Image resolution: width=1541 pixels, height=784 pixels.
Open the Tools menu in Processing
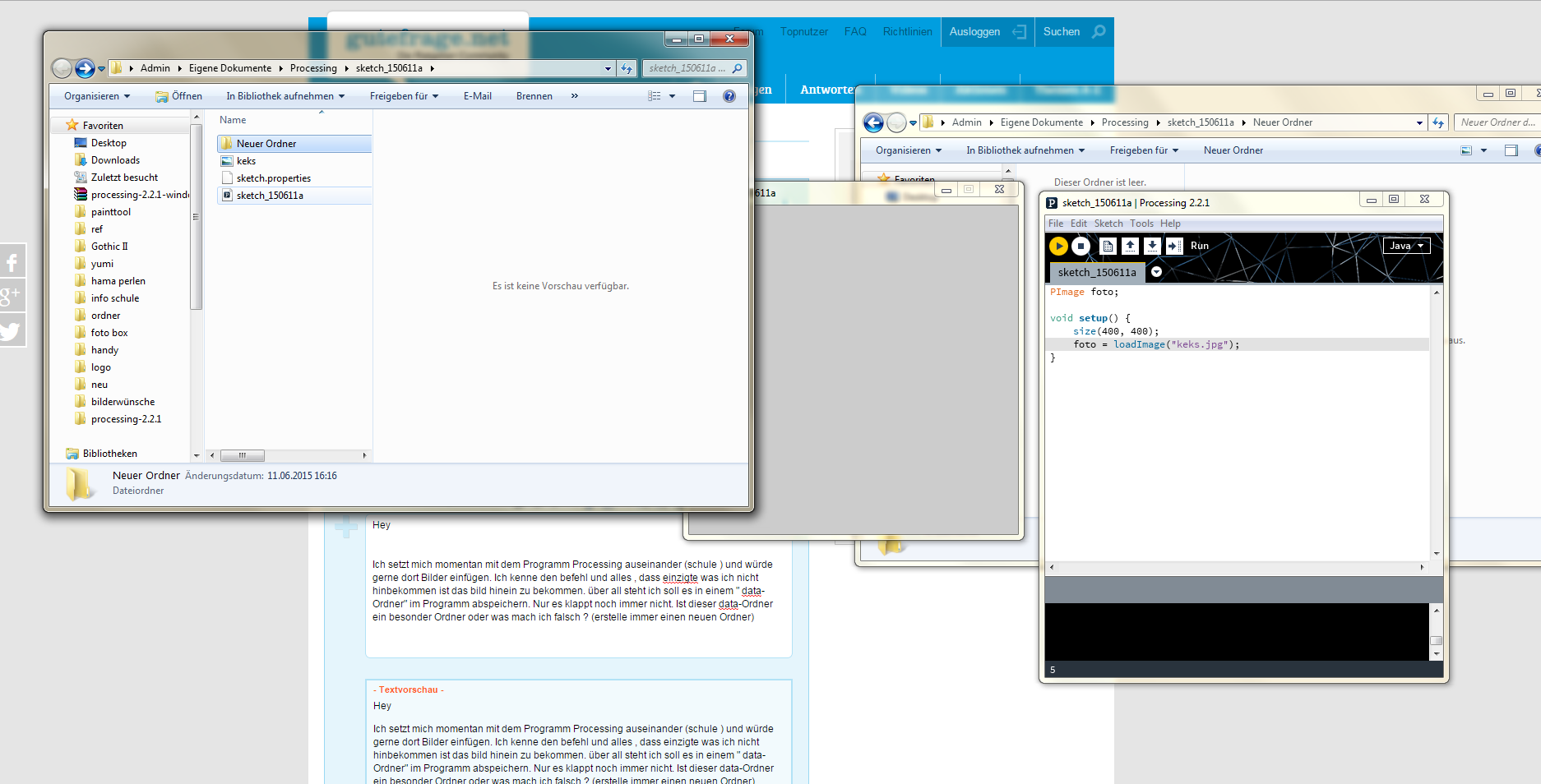tap(1141, 224)
